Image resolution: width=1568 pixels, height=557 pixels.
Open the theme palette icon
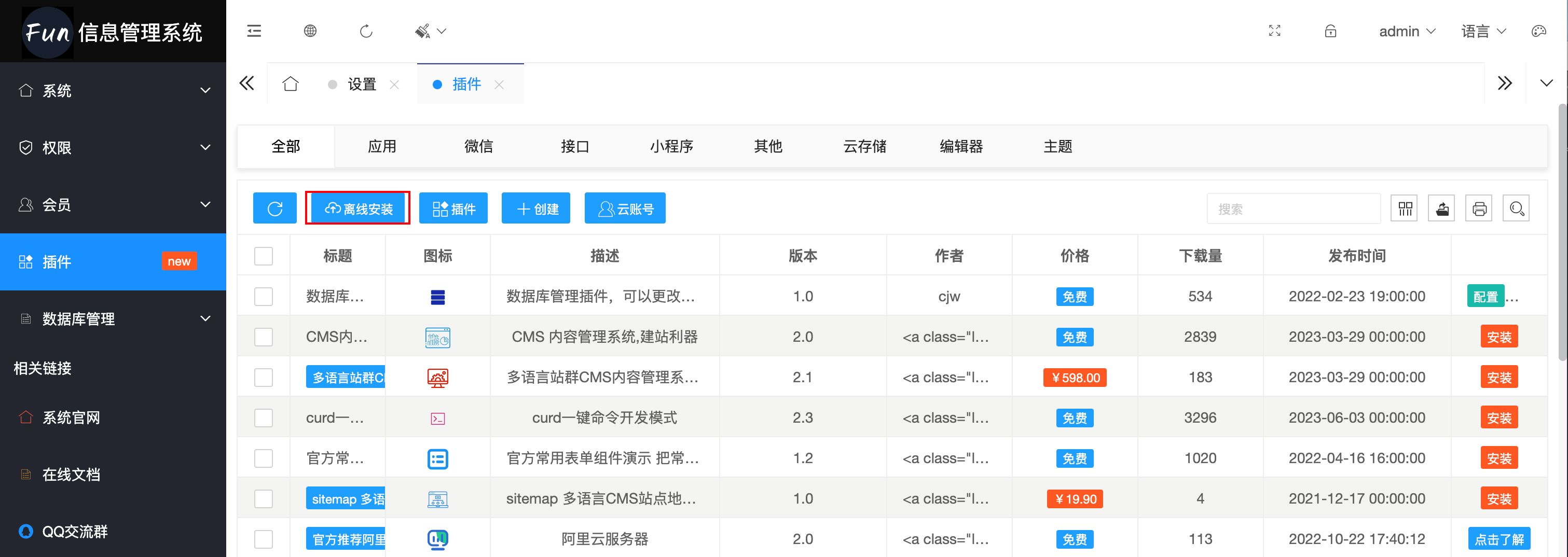point(1539,31)
